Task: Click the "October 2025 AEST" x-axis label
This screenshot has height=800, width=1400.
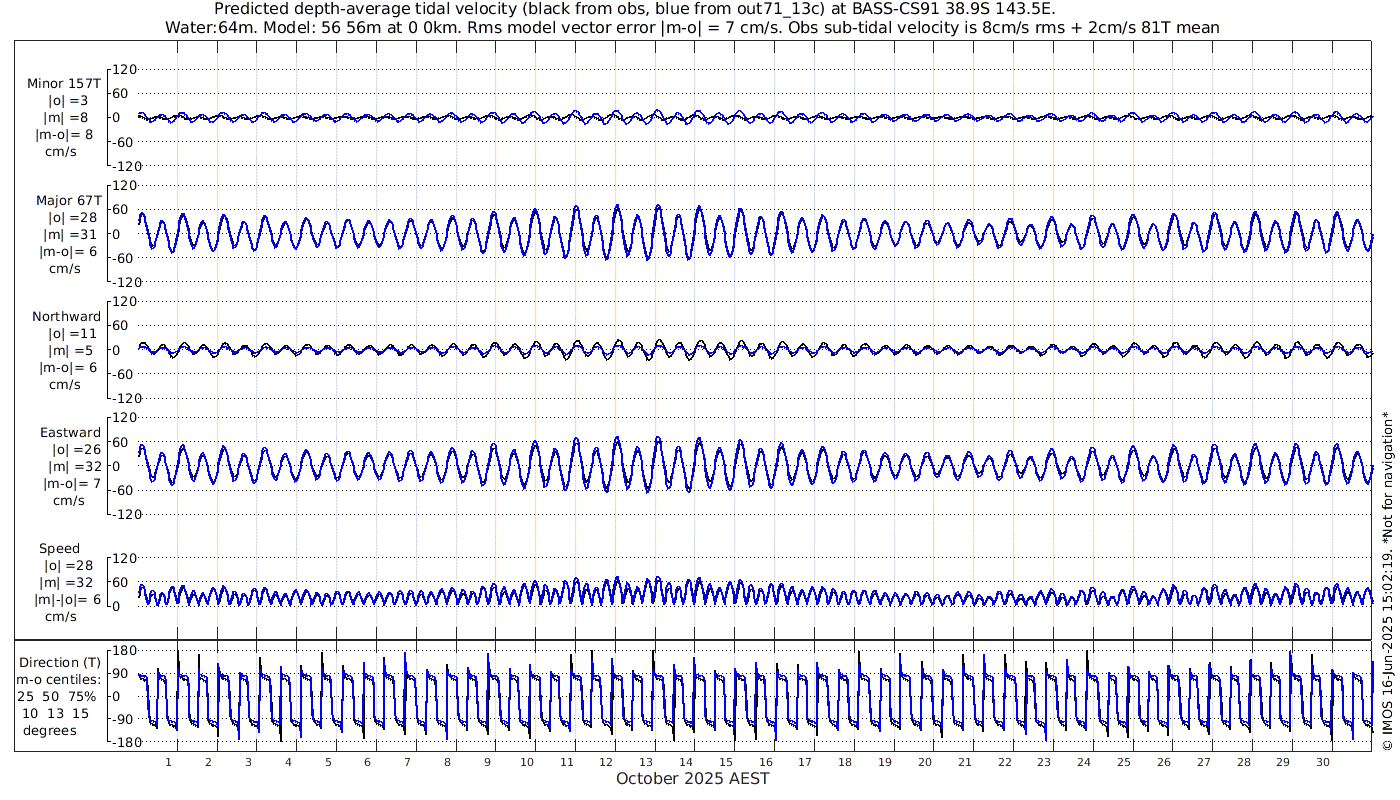Action: pos(692,778)
